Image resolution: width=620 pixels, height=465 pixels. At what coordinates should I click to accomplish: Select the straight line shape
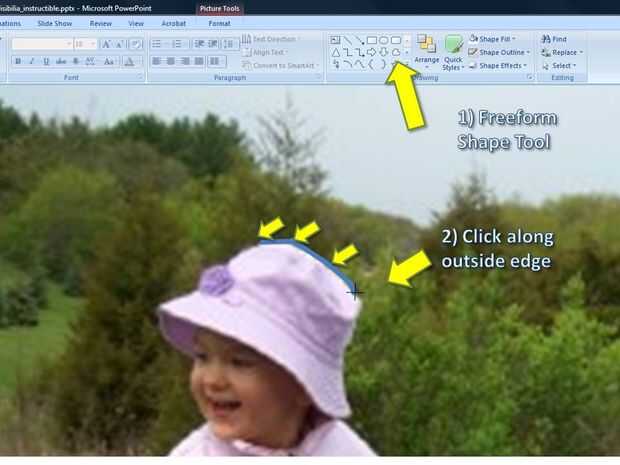pos(347,40)
